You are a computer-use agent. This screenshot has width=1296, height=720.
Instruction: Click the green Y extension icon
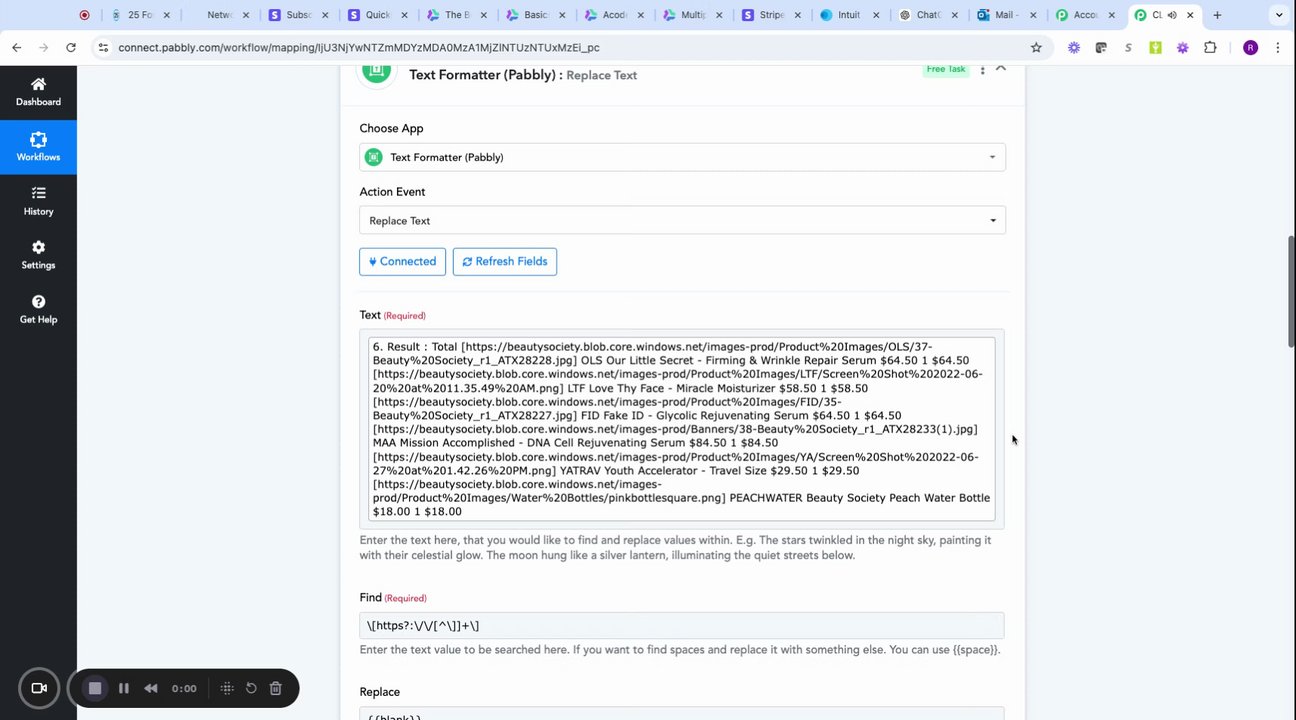pyautogui.click(x=1155, y=47)
